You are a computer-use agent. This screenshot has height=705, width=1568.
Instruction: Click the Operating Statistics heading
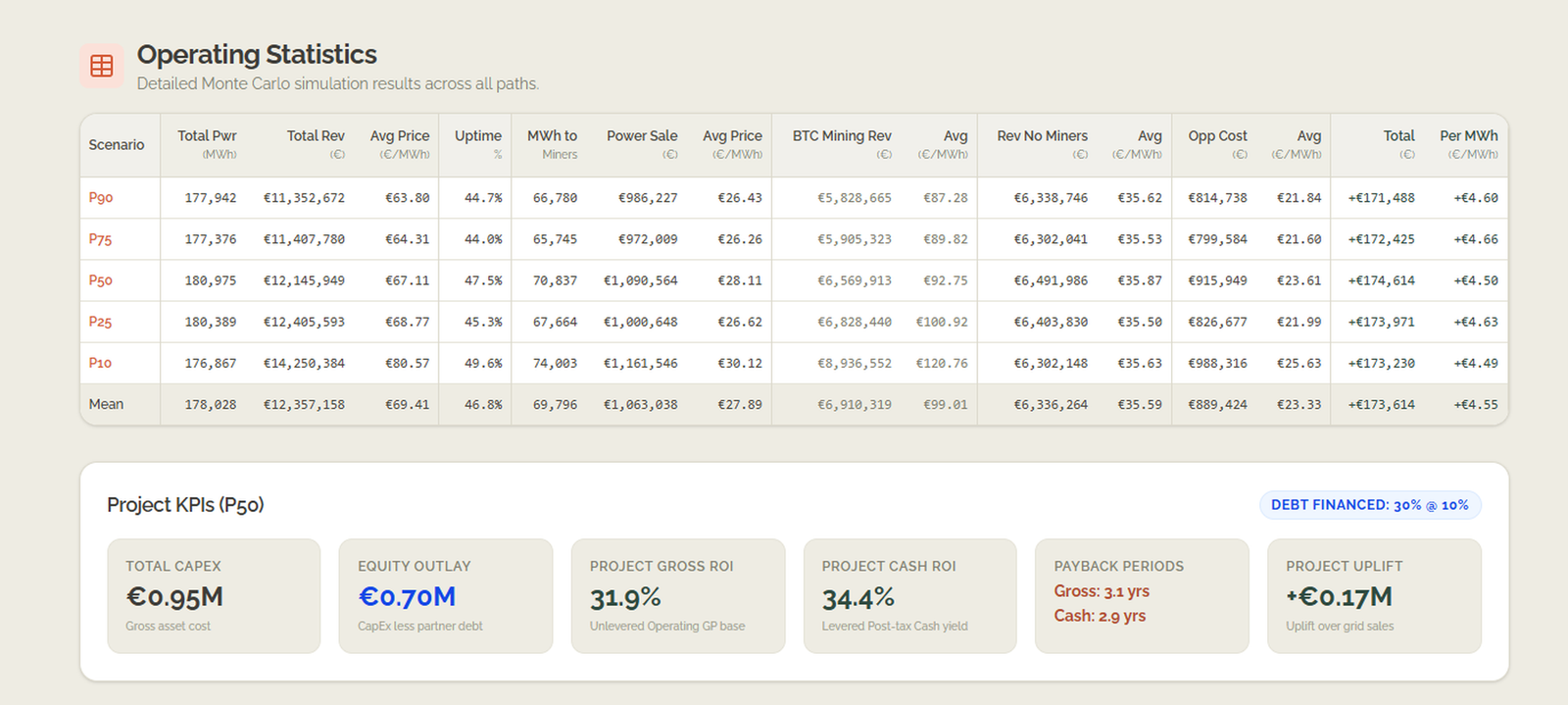click(257, 55)
